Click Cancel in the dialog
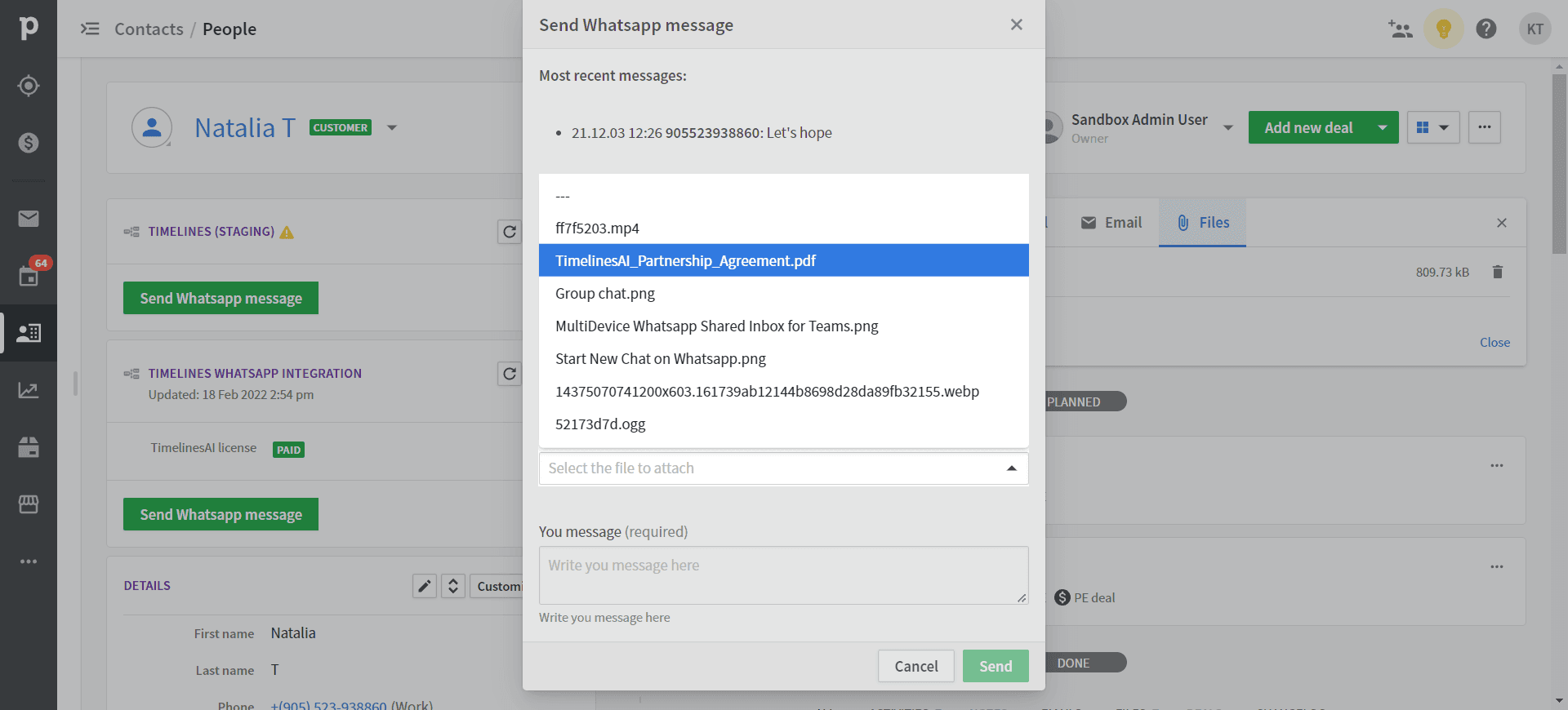This screenshot has width=1568, height=710. click(916, 666)
